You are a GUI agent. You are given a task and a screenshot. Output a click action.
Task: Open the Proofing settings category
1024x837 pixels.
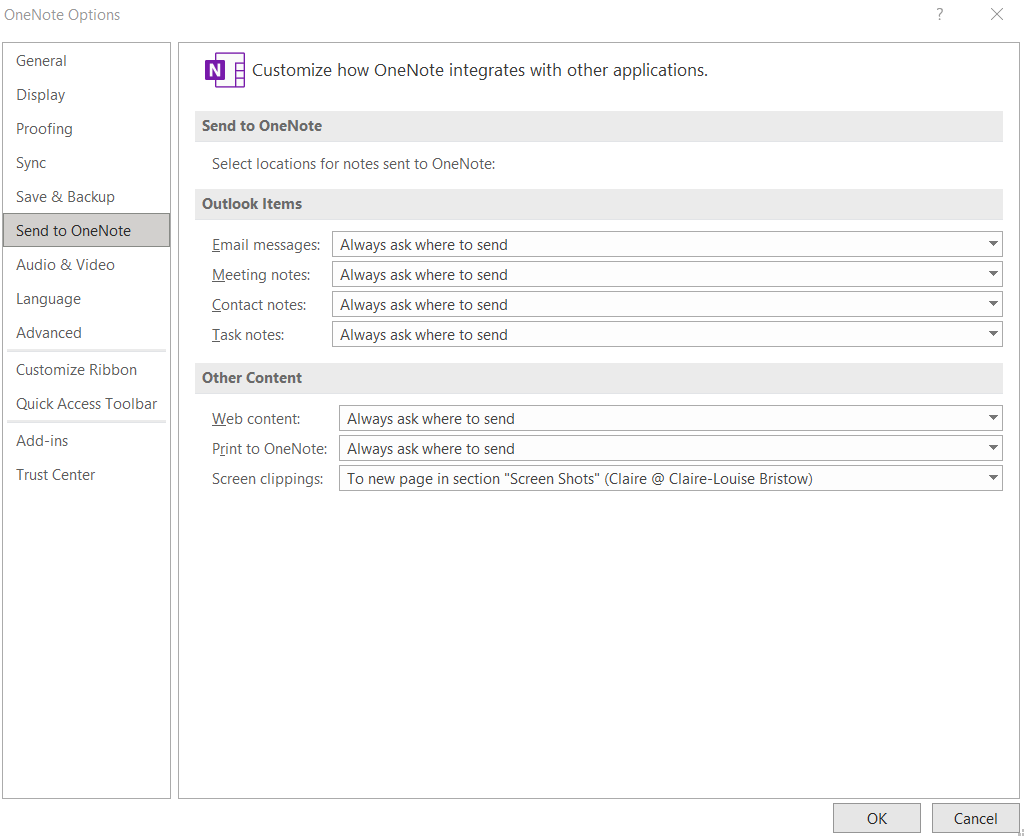click(x=44, y=129)
